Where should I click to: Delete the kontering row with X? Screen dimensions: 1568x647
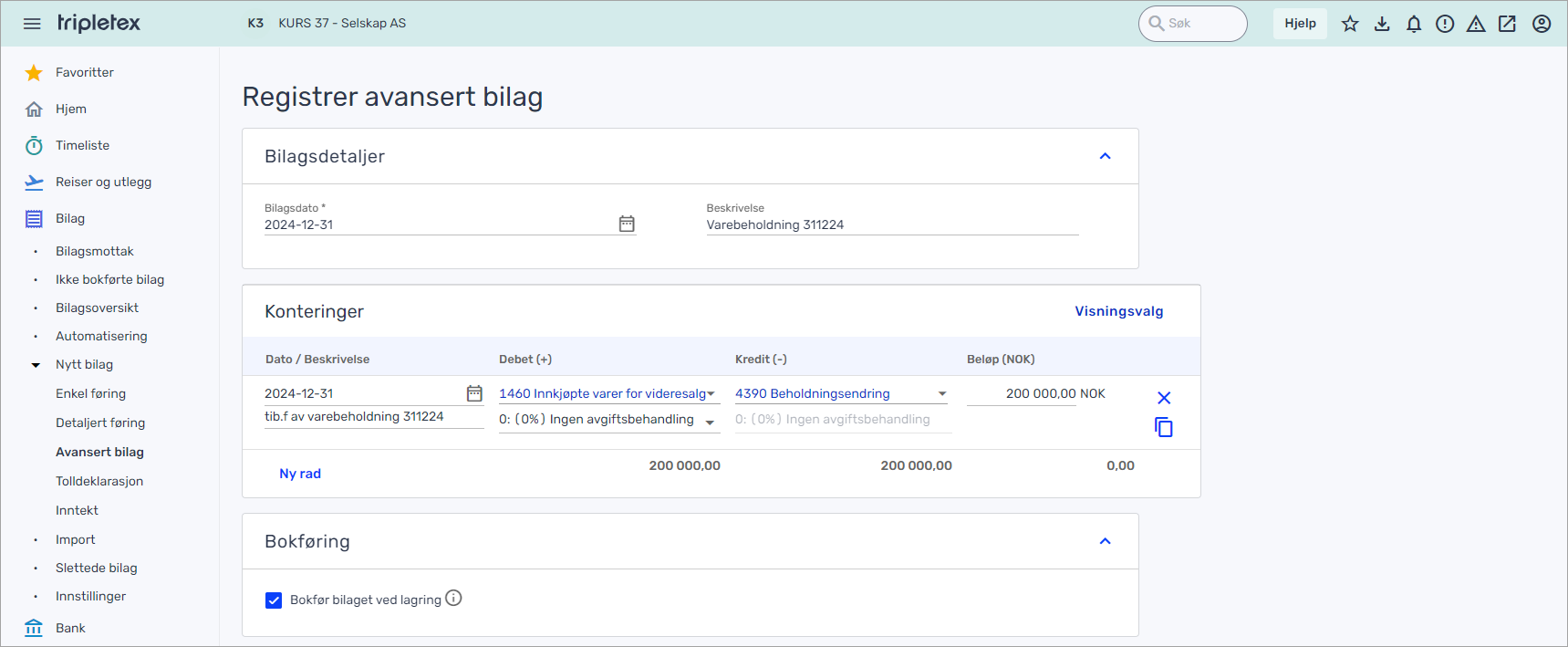(1164, 398)
